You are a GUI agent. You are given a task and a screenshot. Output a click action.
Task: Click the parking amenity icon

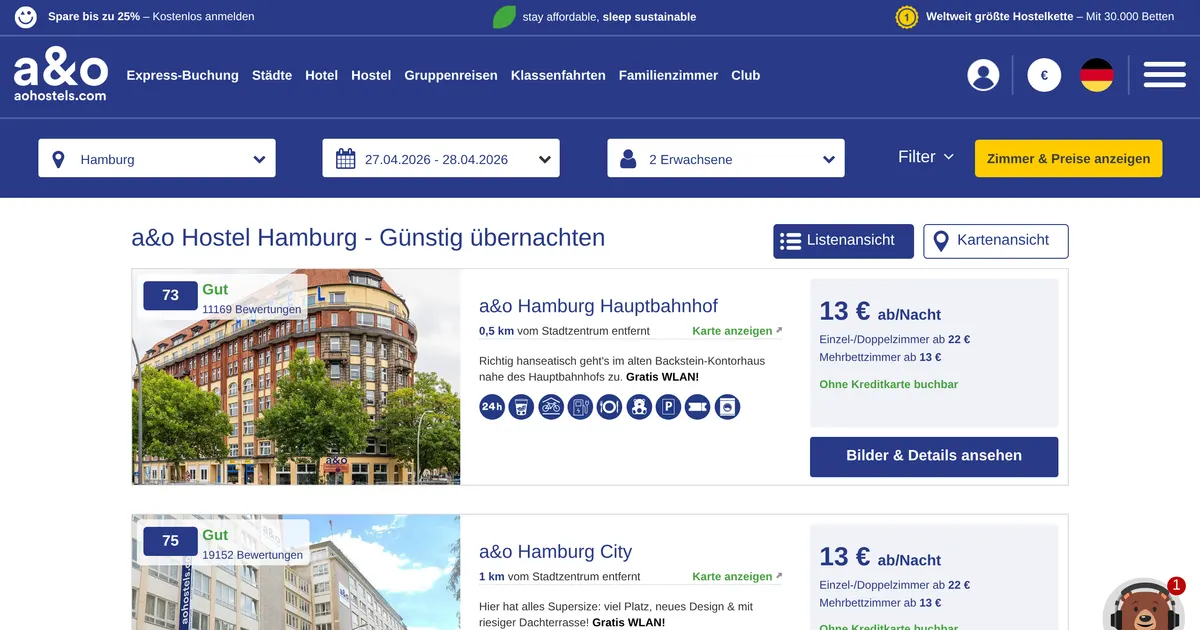[668, 407]
